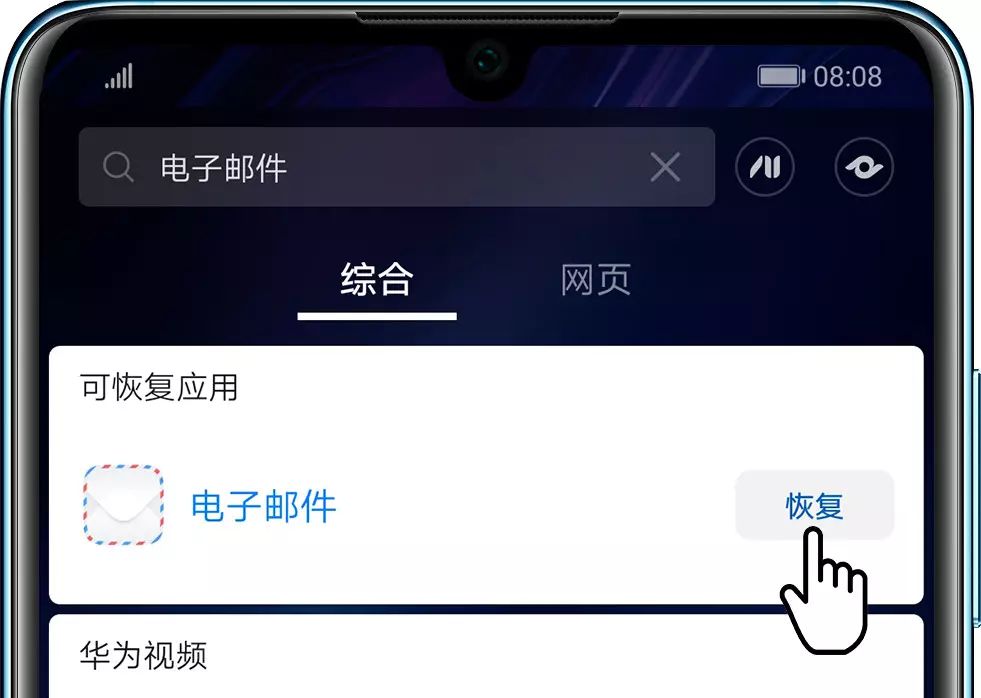Screen dimensions: 981x698
Task: Focus the 电子邮件 search input field
Action: tap(397, 167)
